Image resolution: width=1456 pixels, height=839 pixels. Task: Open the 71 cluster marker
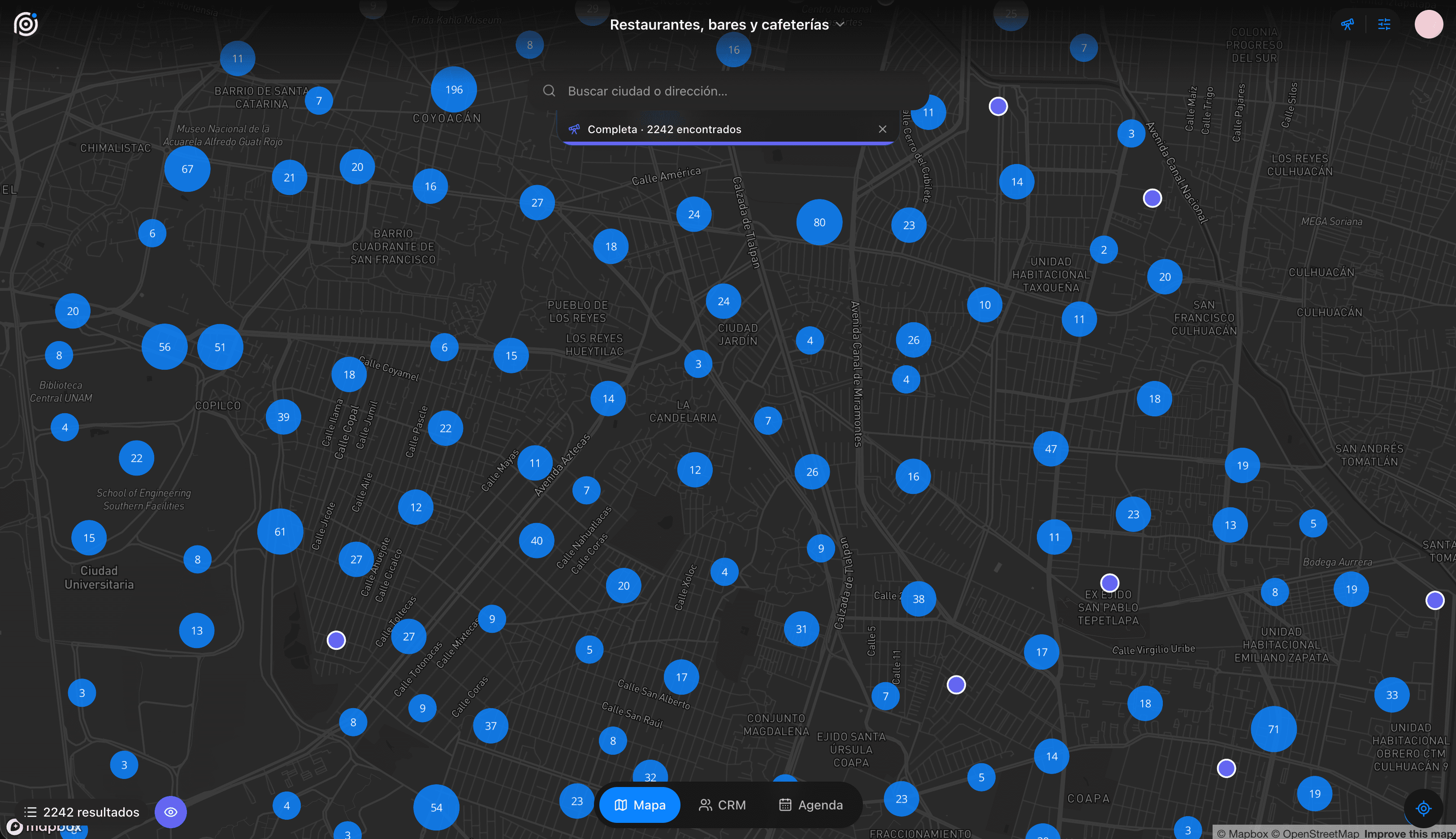click(1274, 729)
